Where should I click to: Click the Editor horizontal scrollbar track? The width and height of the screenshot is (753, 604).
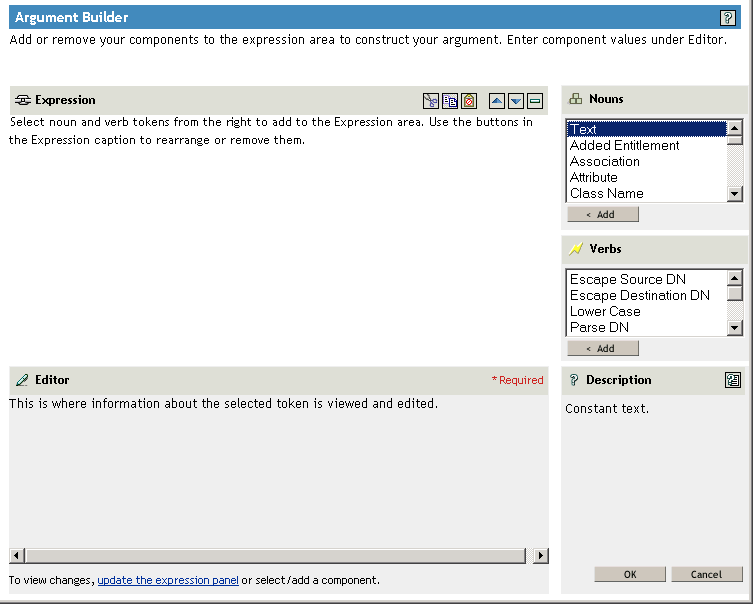click(276, 556)
